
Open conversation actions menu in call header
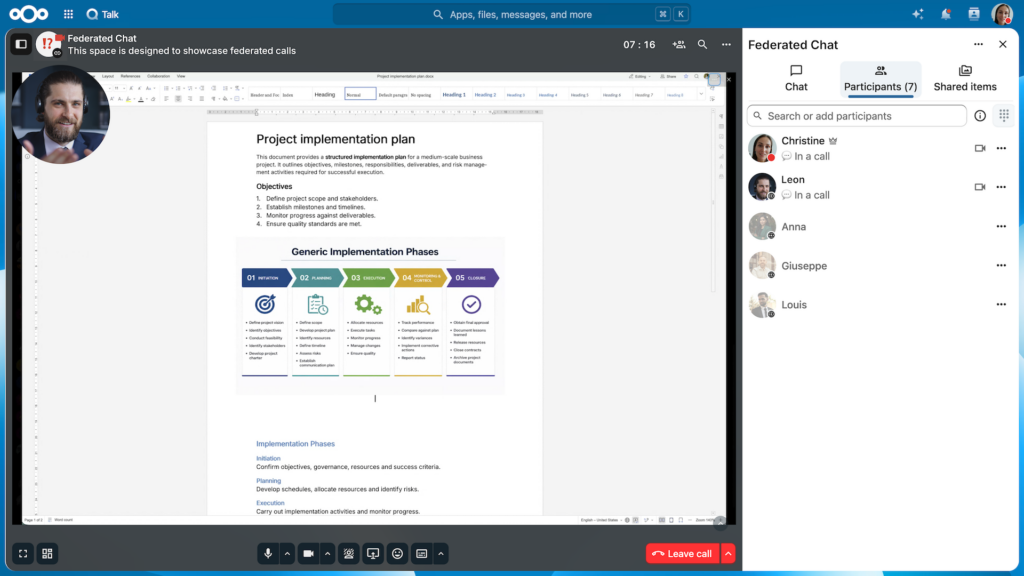pos(726,44)
